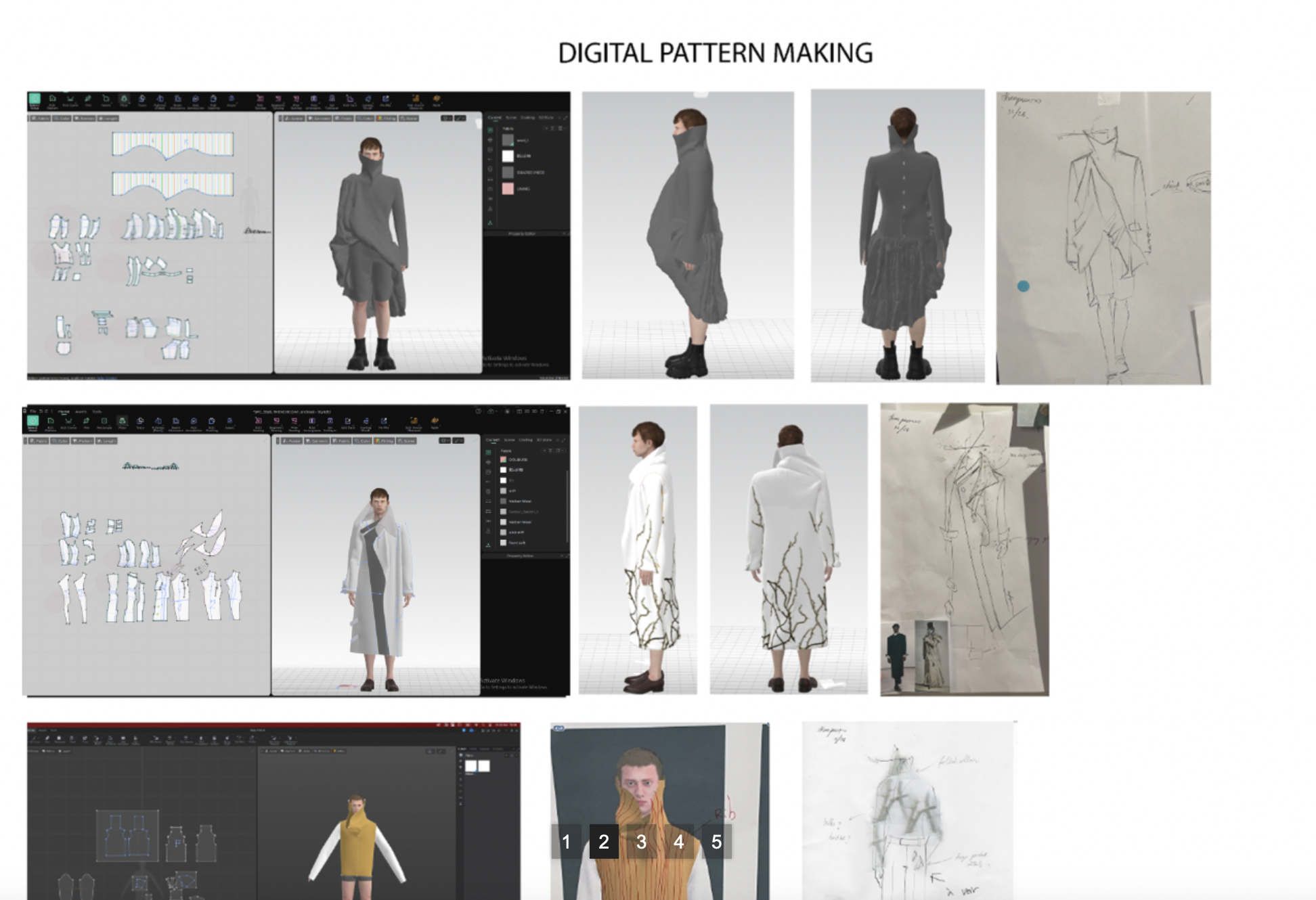1316x900 pixels.
Task: Open view dropdown in top 3D viewport corner
Action: [x=446, y=118]
